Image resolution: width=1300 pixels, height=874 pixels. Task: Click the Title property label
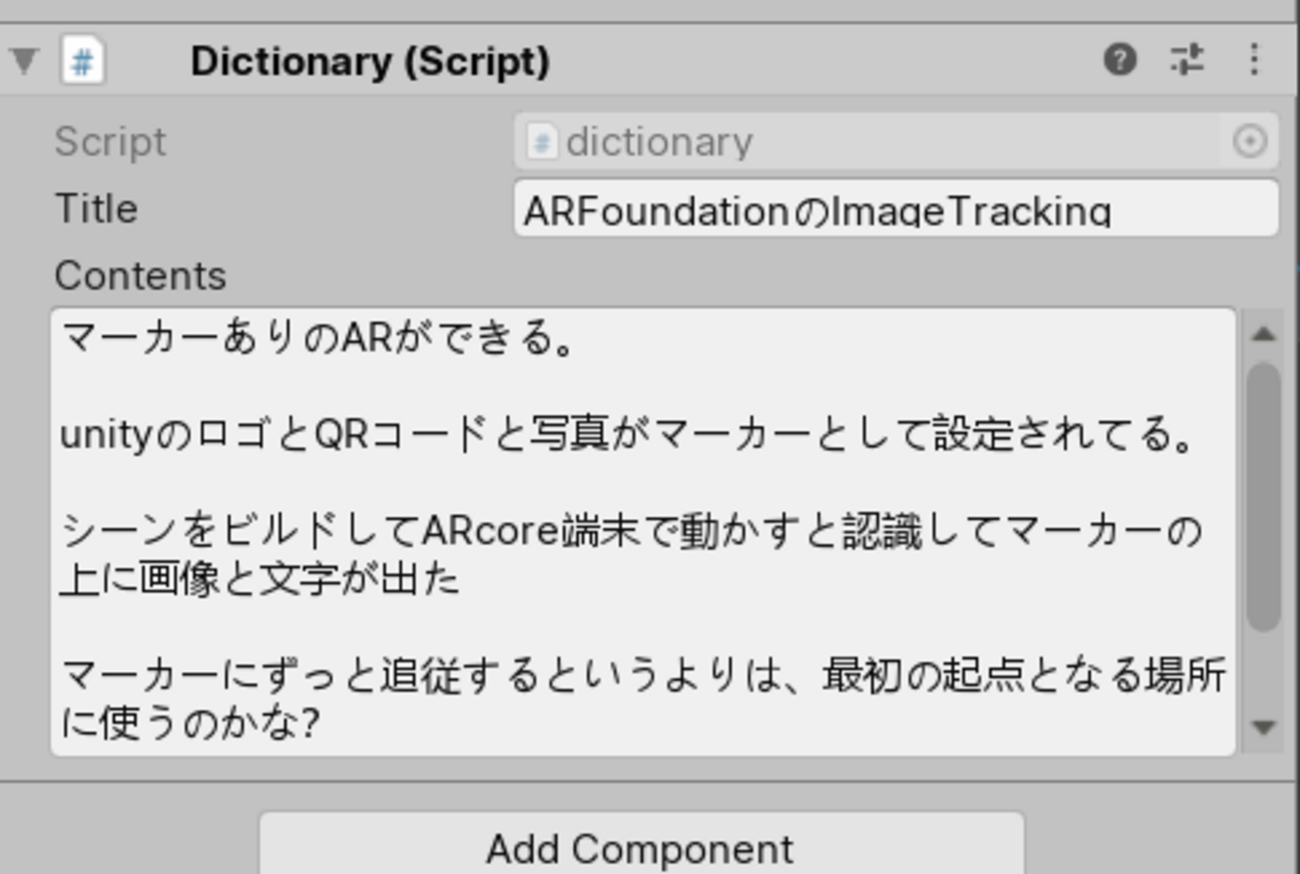pyautogui.click(x=96, y=209)
